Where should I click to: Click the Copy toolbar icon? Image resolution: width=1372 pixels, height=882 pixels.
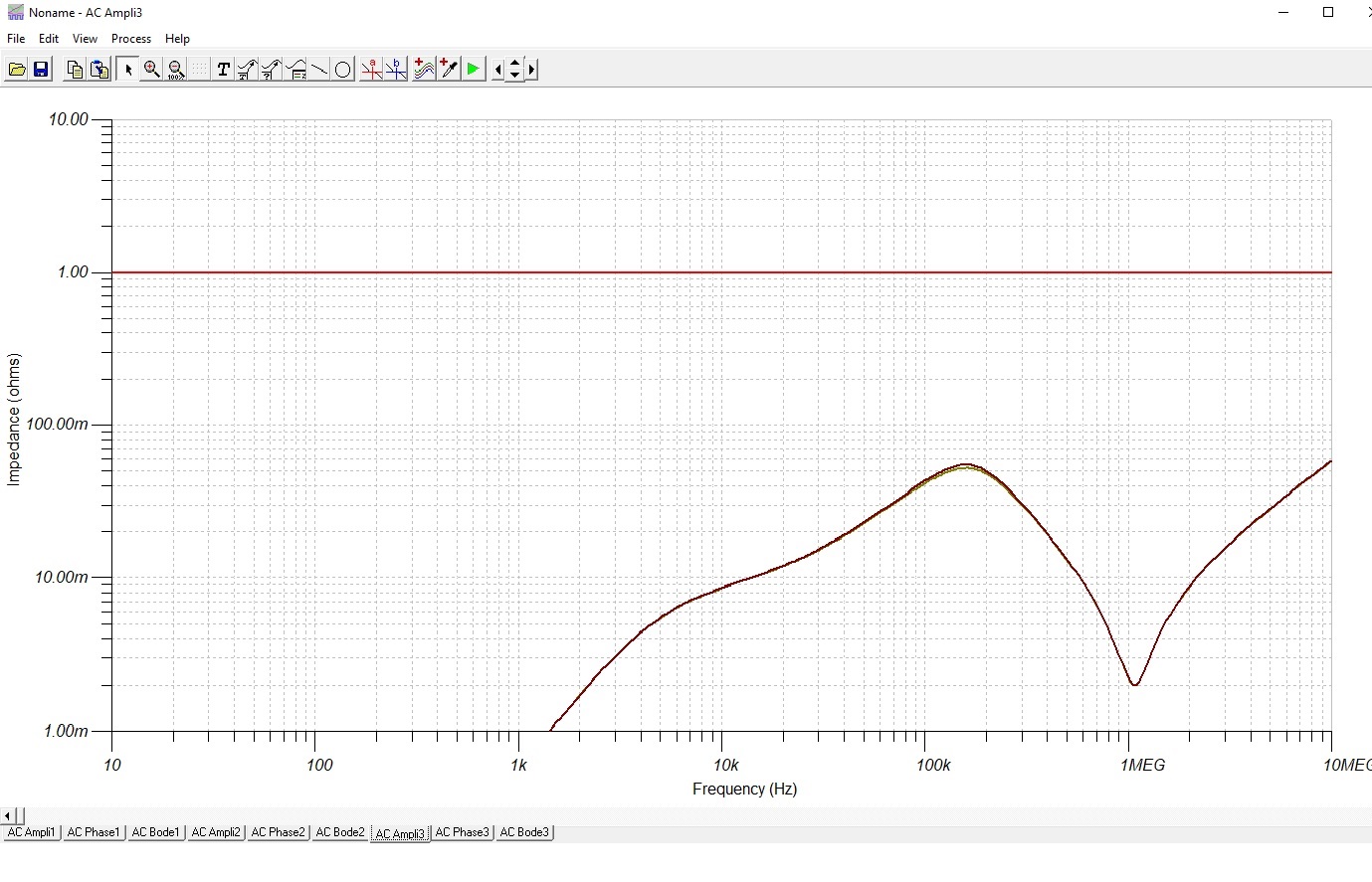click(x=75, y=70)
